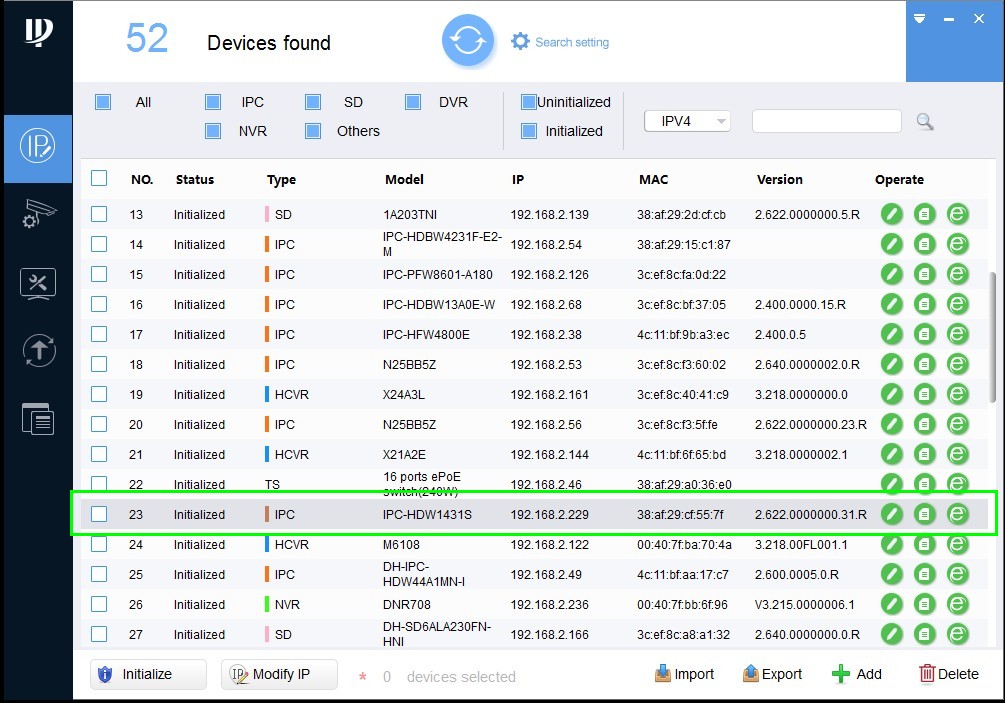
Task: Open camera settings sidebar icon
Action: (38, 214)
